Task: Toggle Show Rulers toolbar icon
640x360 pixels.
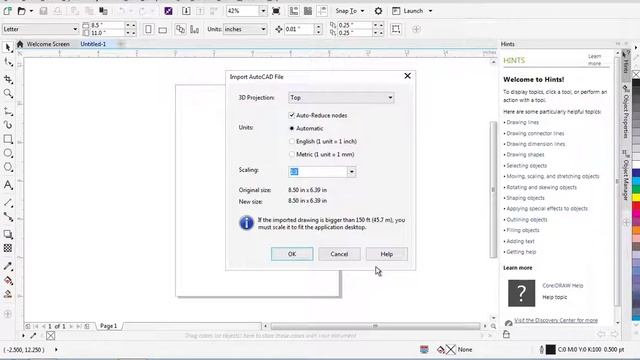Action: (294, 11)
